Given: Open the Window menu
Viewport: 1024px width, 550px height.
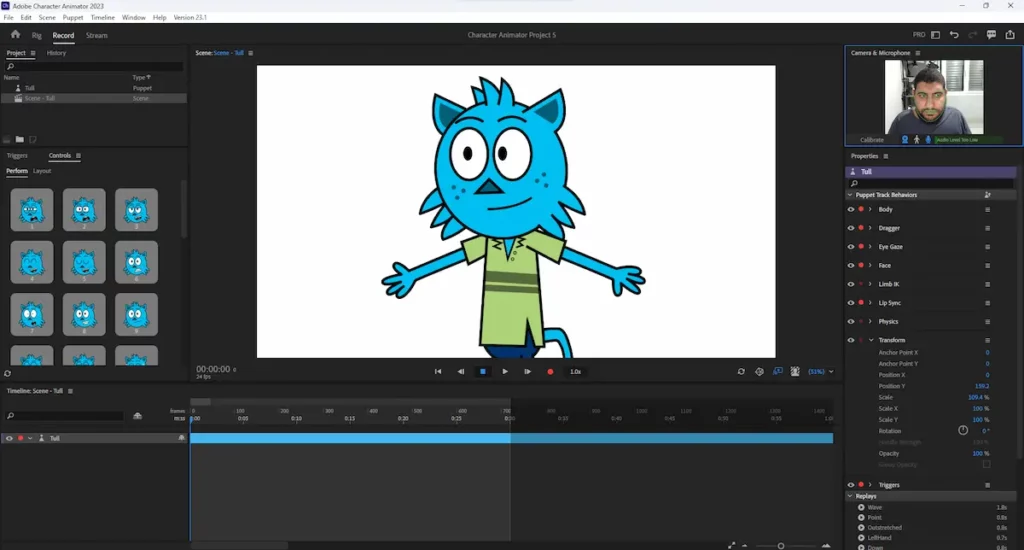Looking at the screenshot, I should [134, 18].
